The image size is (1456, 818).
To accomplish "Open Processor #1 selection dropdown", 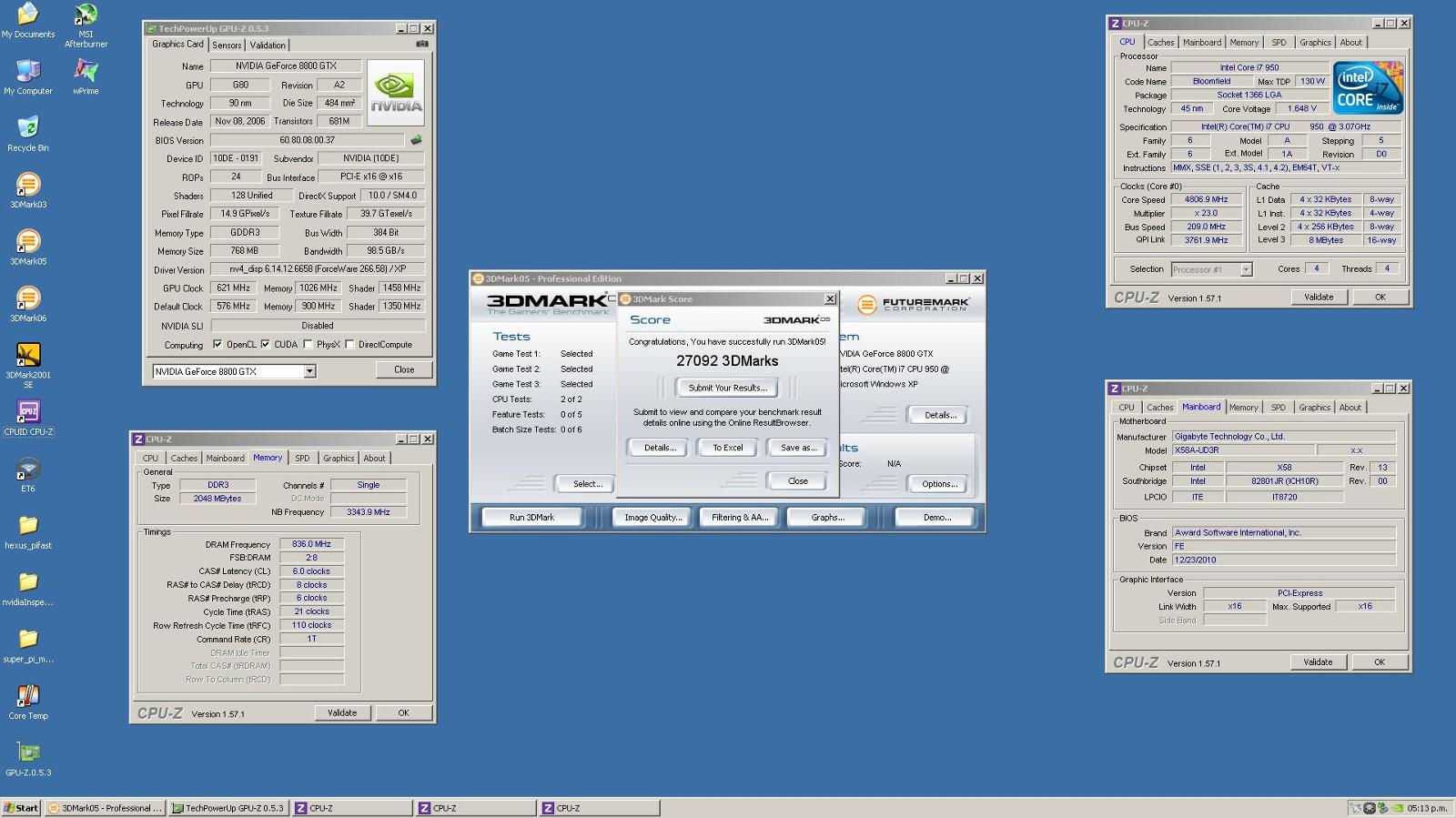I will 1246,269.
